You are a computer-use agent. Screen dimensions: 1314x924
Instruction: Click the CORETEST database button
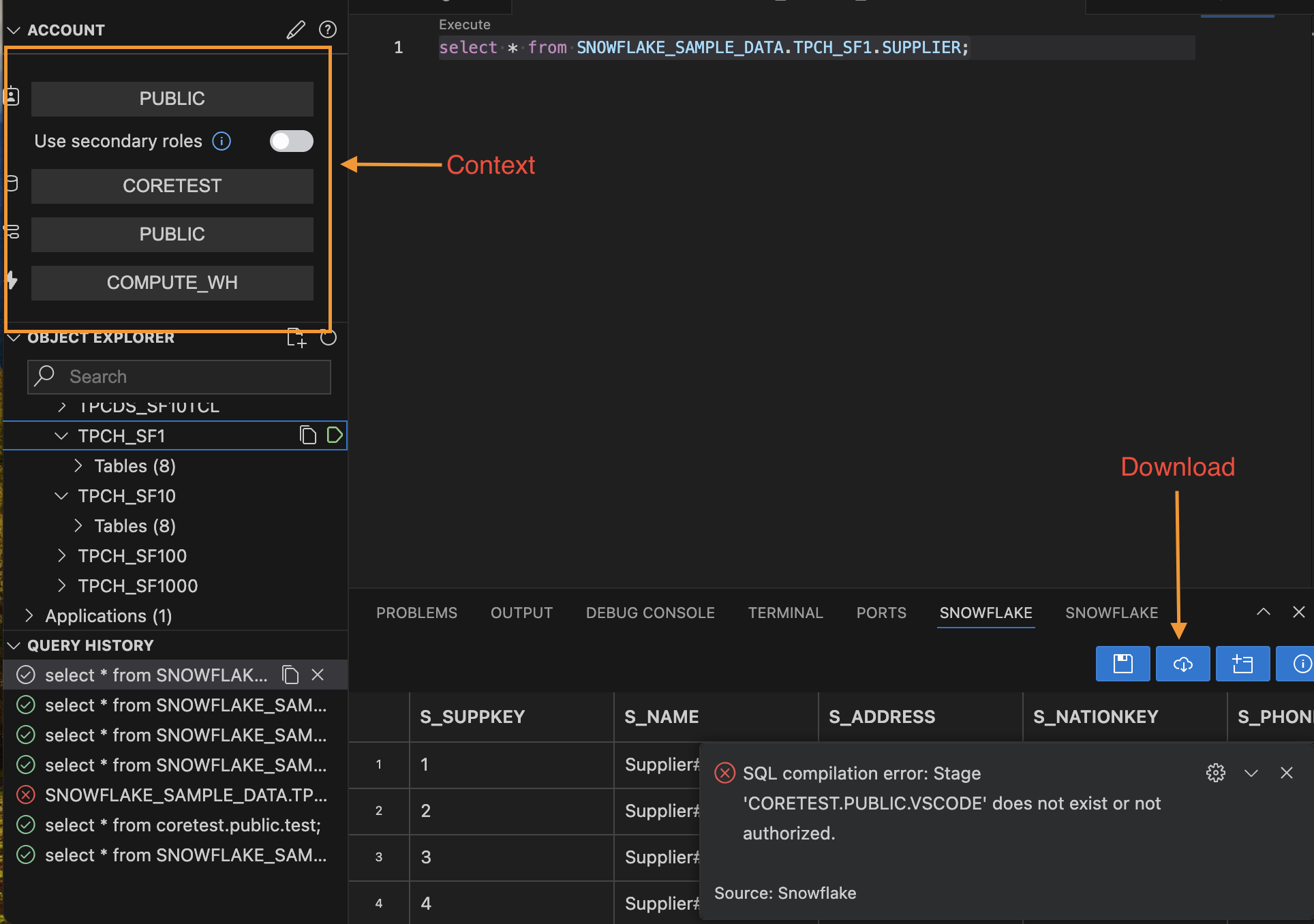click(x=172, y=186)
